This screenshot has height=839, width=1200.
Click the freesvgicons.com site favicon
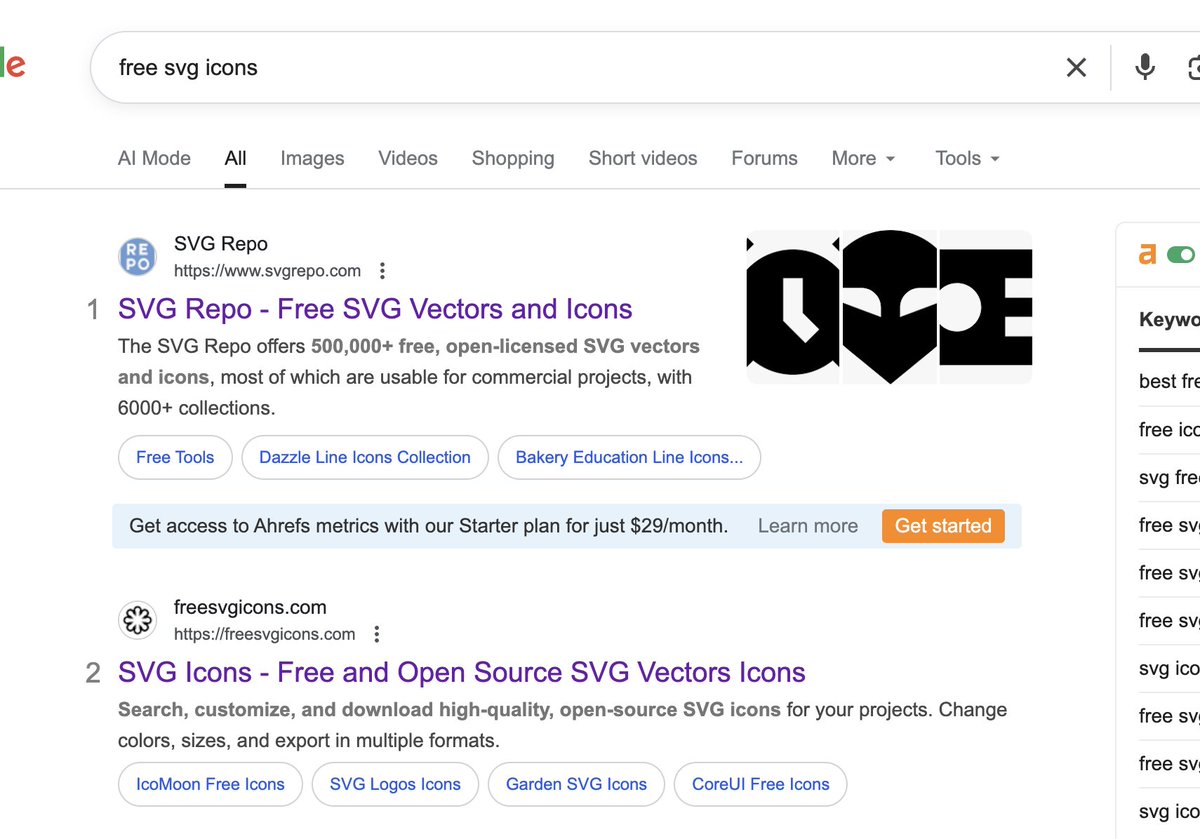pos(137,620)
